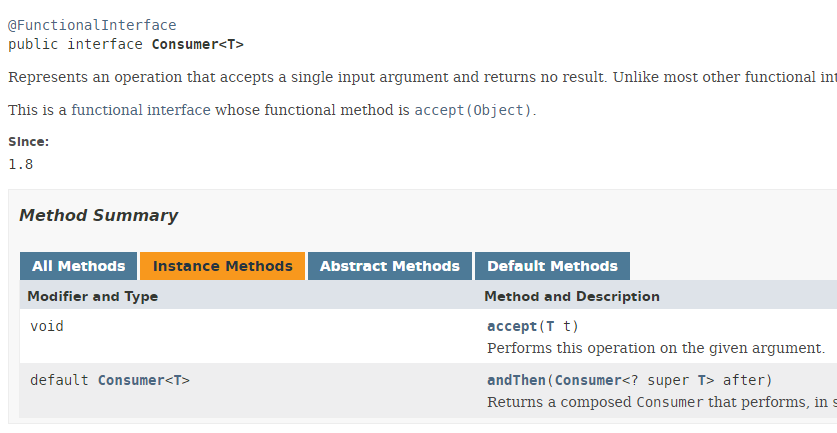The image size is (837, 433).
Task: Click the Method Summary heading
Action: coord(98,216)
